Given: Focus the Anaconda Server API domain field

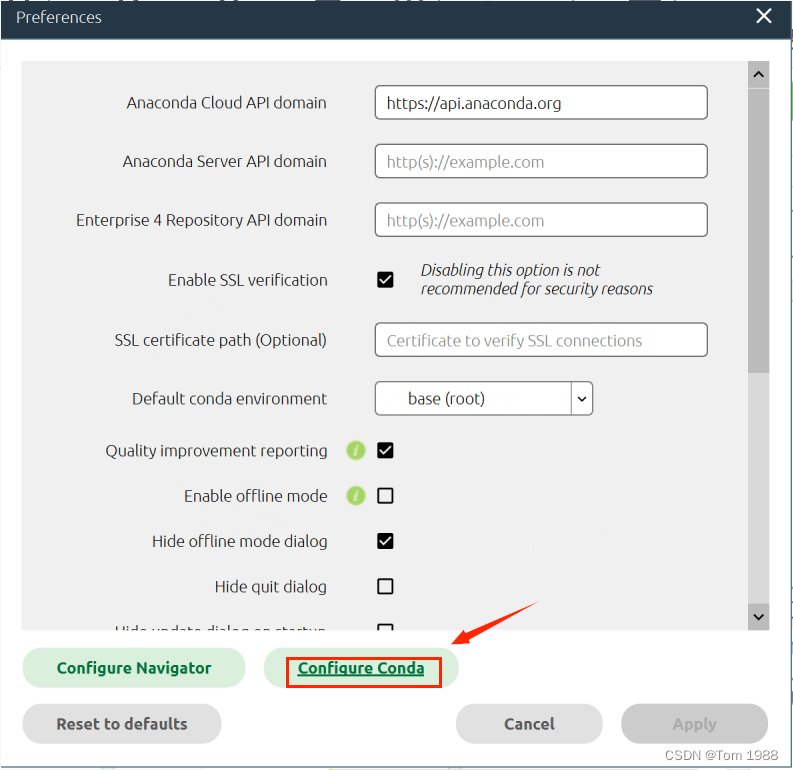Looking at the screenshot, I should (541, 161).
